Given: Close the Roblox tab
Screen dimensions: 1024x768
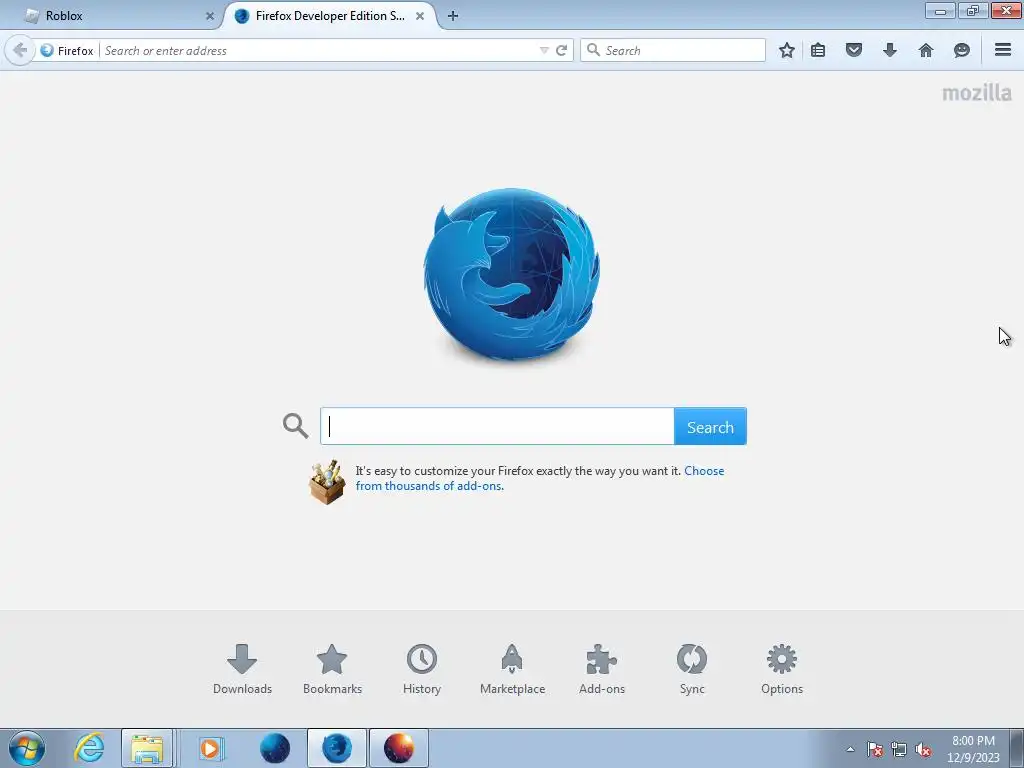Looking at the screenshot, I should (210, 16).
